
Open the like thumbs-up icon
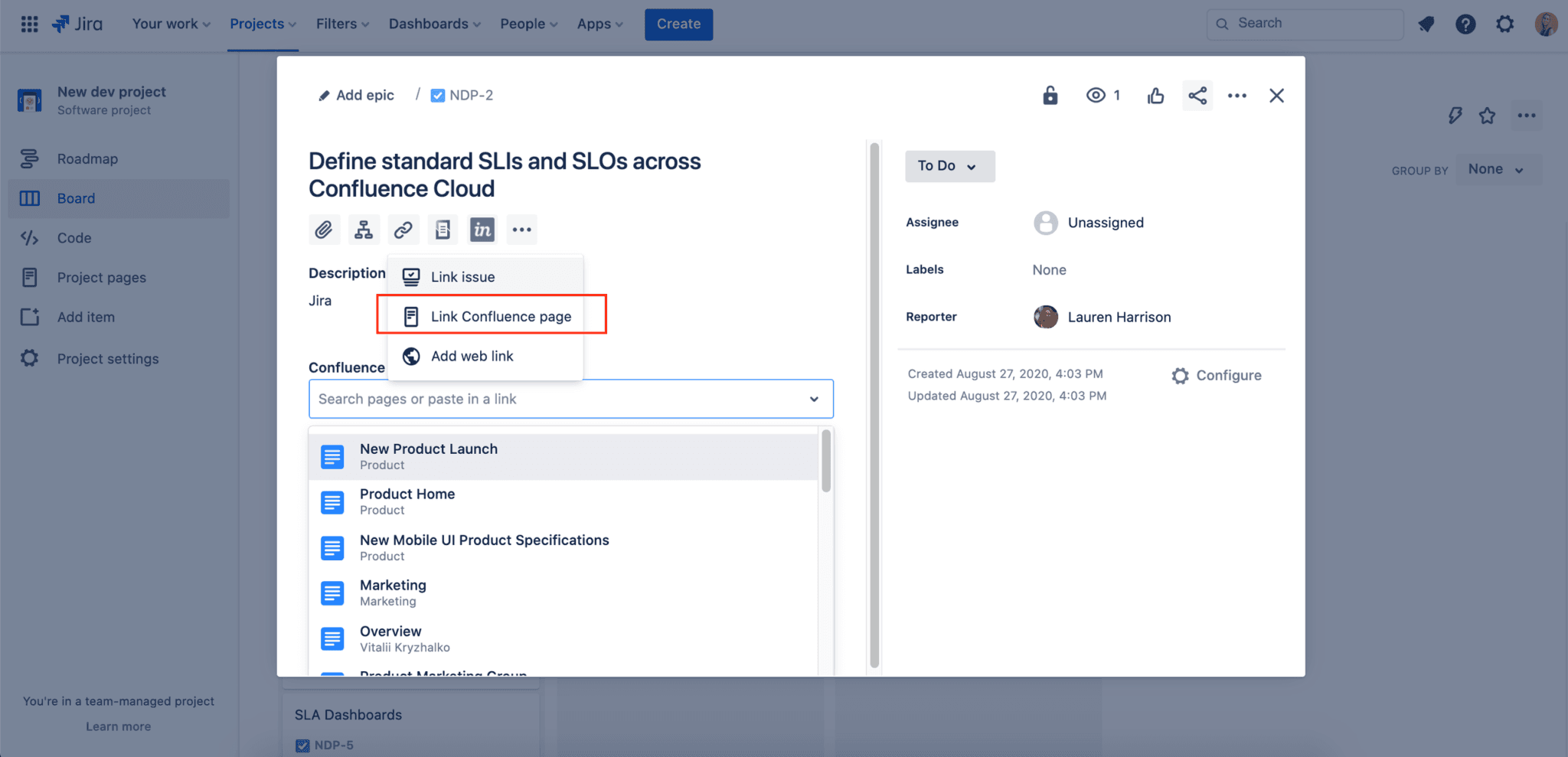[x=1155, y=95]
